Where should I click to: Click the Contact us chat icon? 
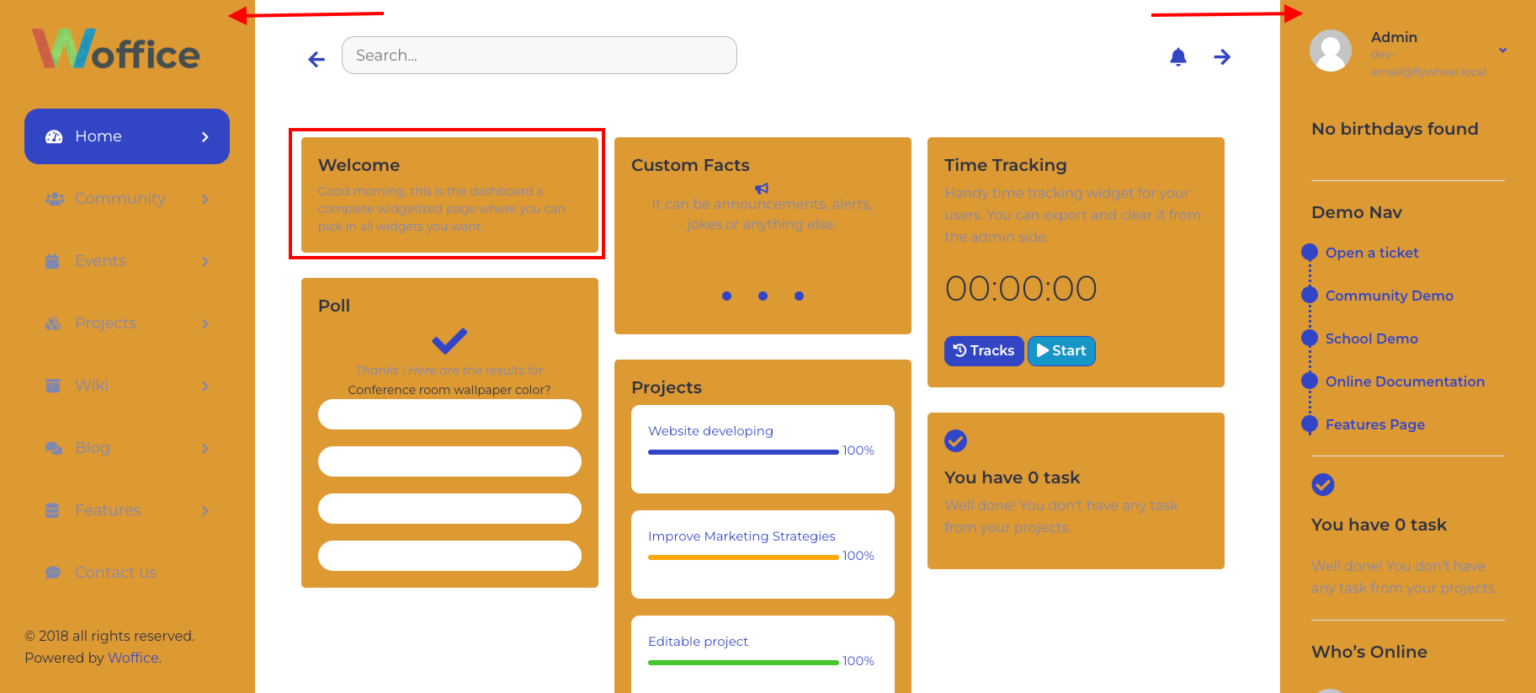51,572
